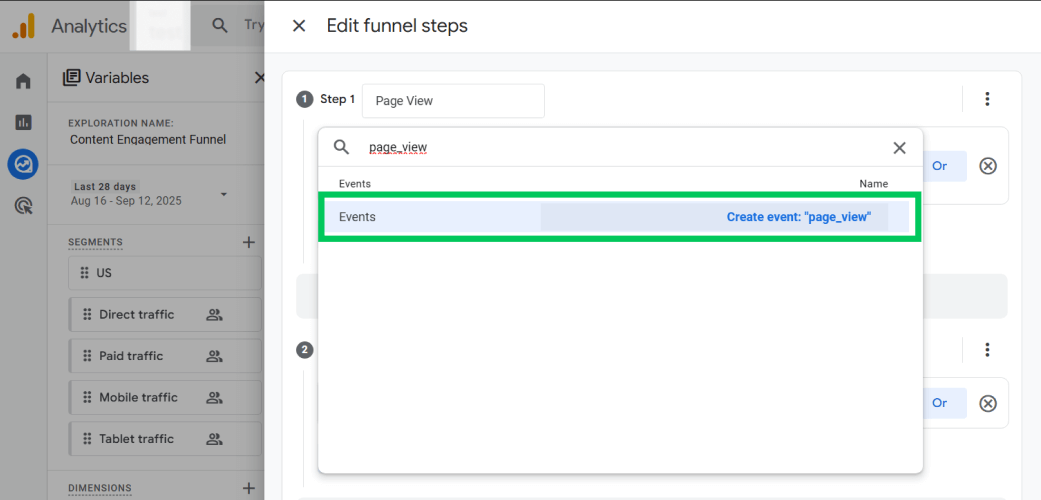Click the Direct traffic users icon
The width and height of the screenshot is (1041, 500).
pyautogui.click(x=214, y=315)
